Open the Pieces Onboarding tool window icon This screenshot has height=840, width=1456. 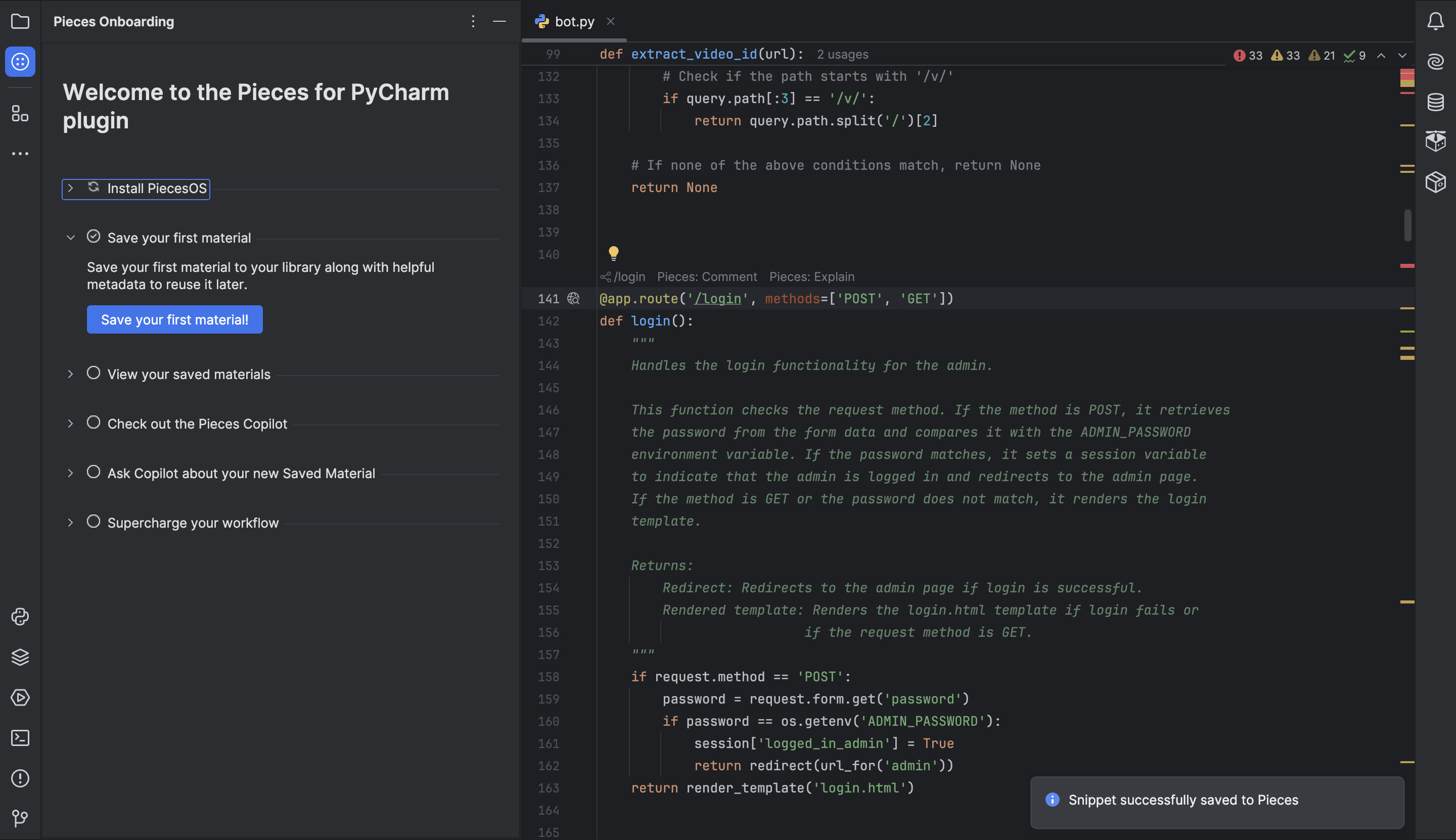pyautogui.click(x=20, y=61)
